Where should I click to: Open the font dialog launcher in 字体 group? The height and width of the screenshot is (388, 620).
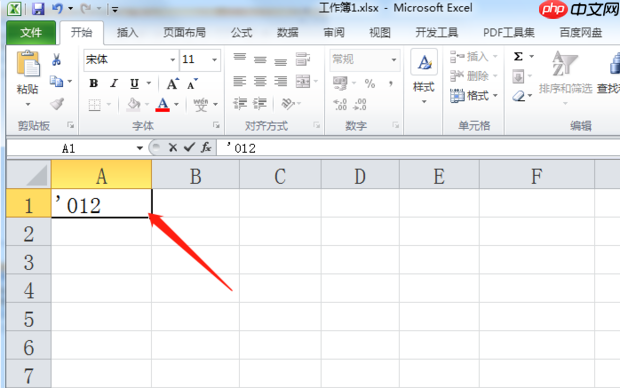pyautogui.click(x=216, y=125)
